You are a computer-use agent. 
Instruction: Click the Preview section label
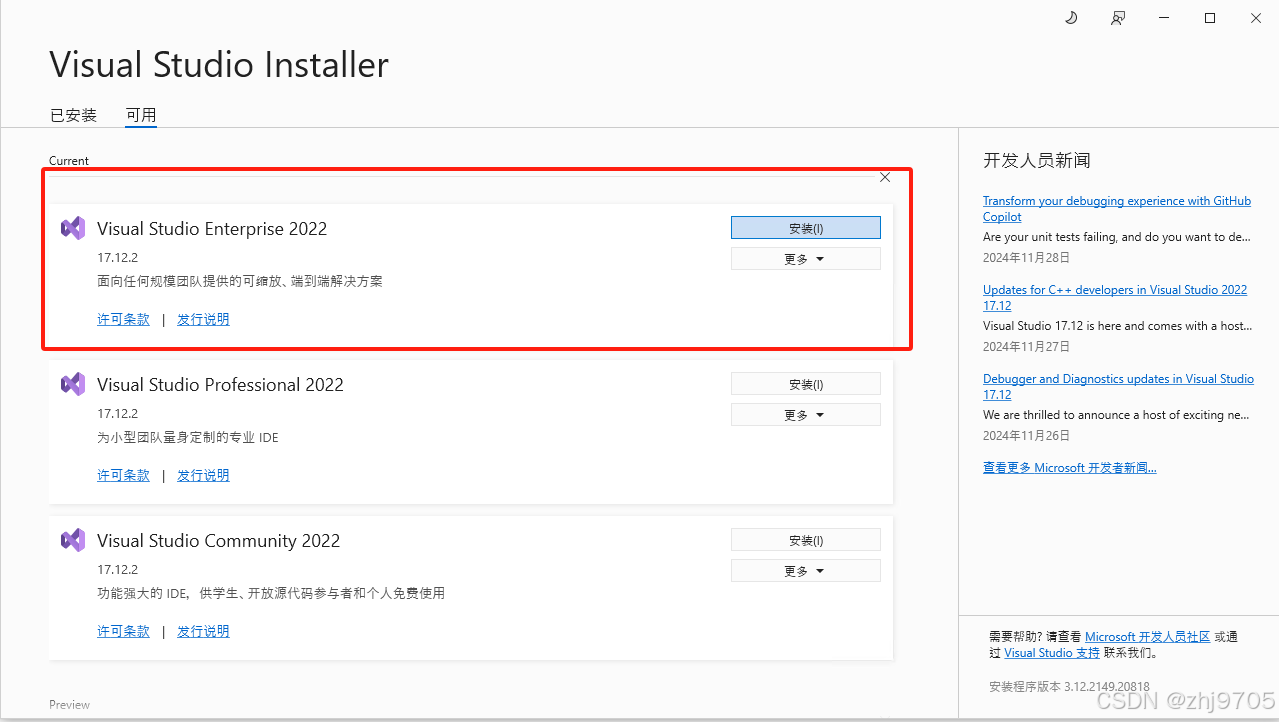(69, 705)
